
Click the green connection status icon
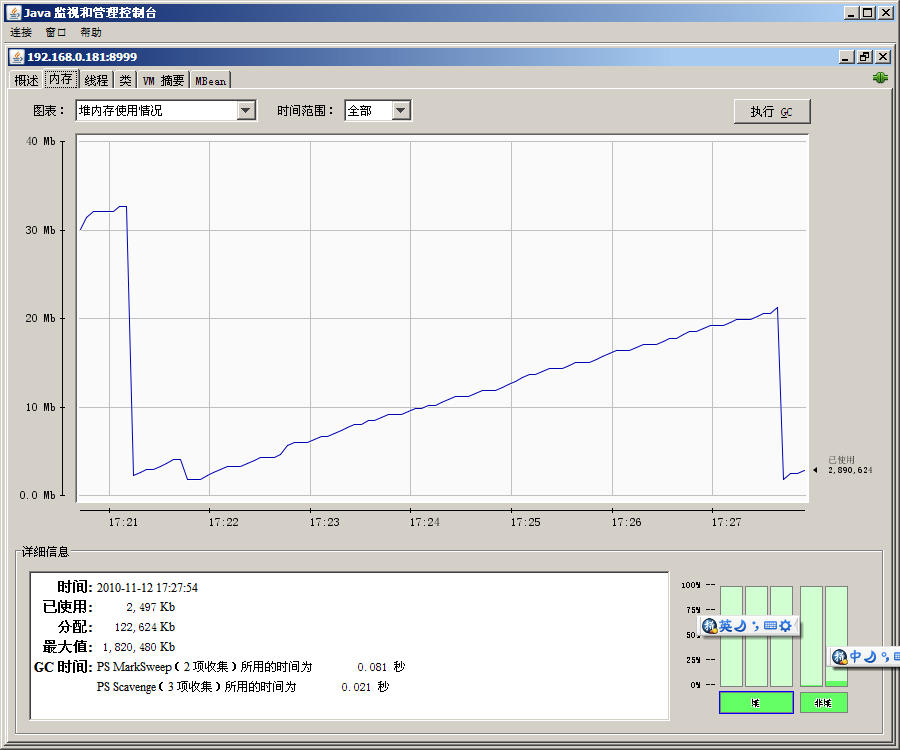(x=880, y=78)
